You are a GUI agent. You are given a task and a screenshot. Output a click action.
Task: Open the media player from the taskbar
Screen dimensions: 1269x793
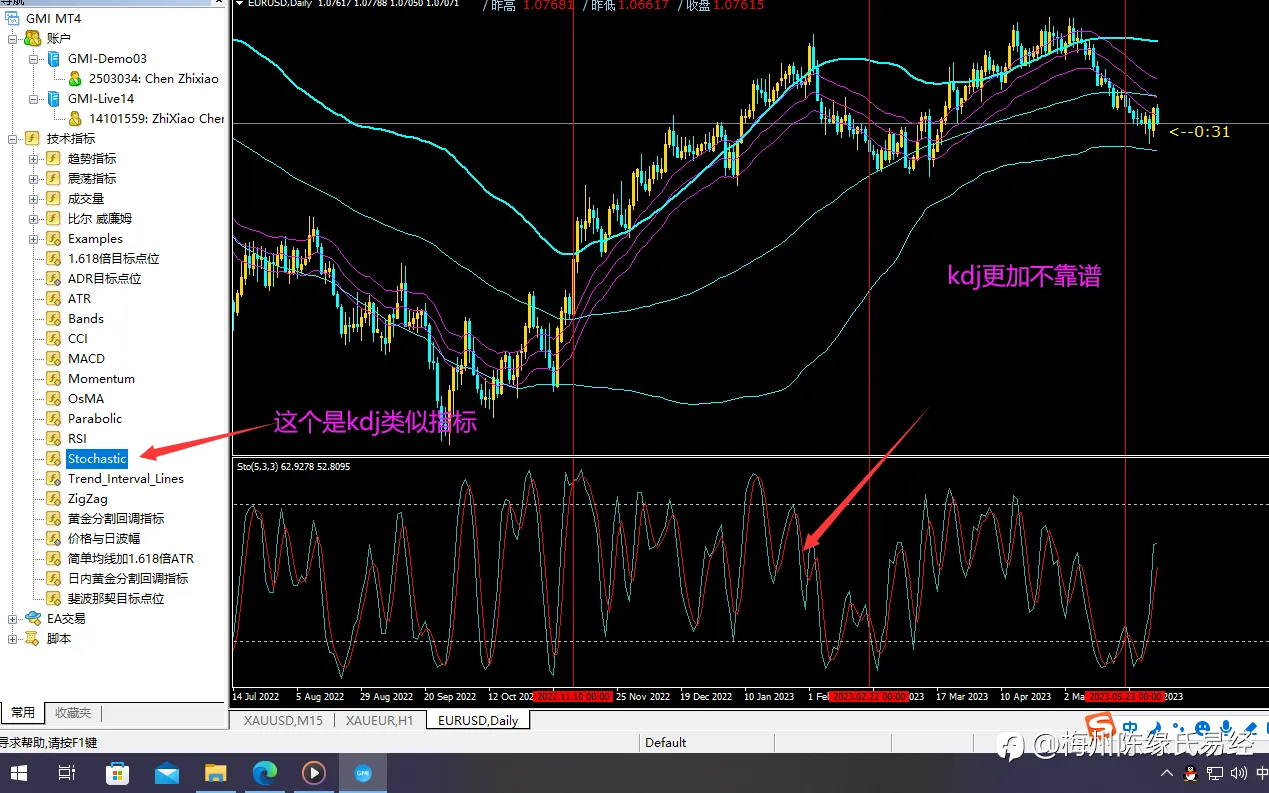tap(314, 773)
